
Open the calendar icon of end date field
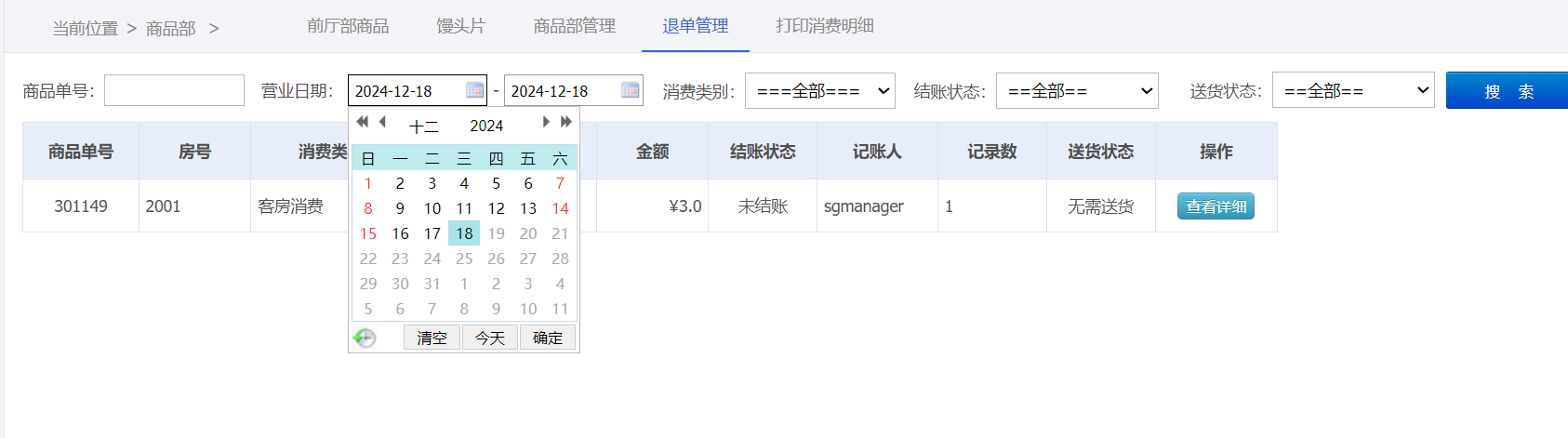[631, 90]
